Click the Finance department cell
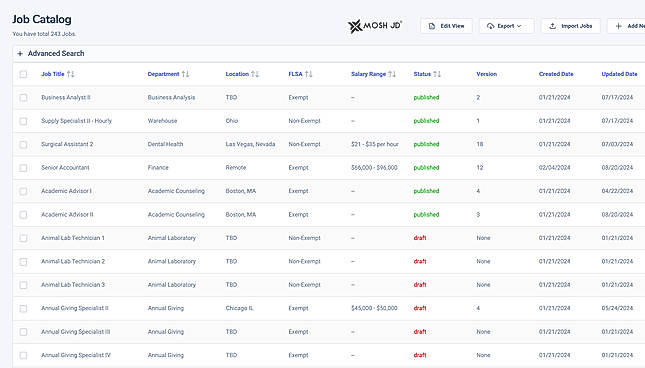 point(158,168)
